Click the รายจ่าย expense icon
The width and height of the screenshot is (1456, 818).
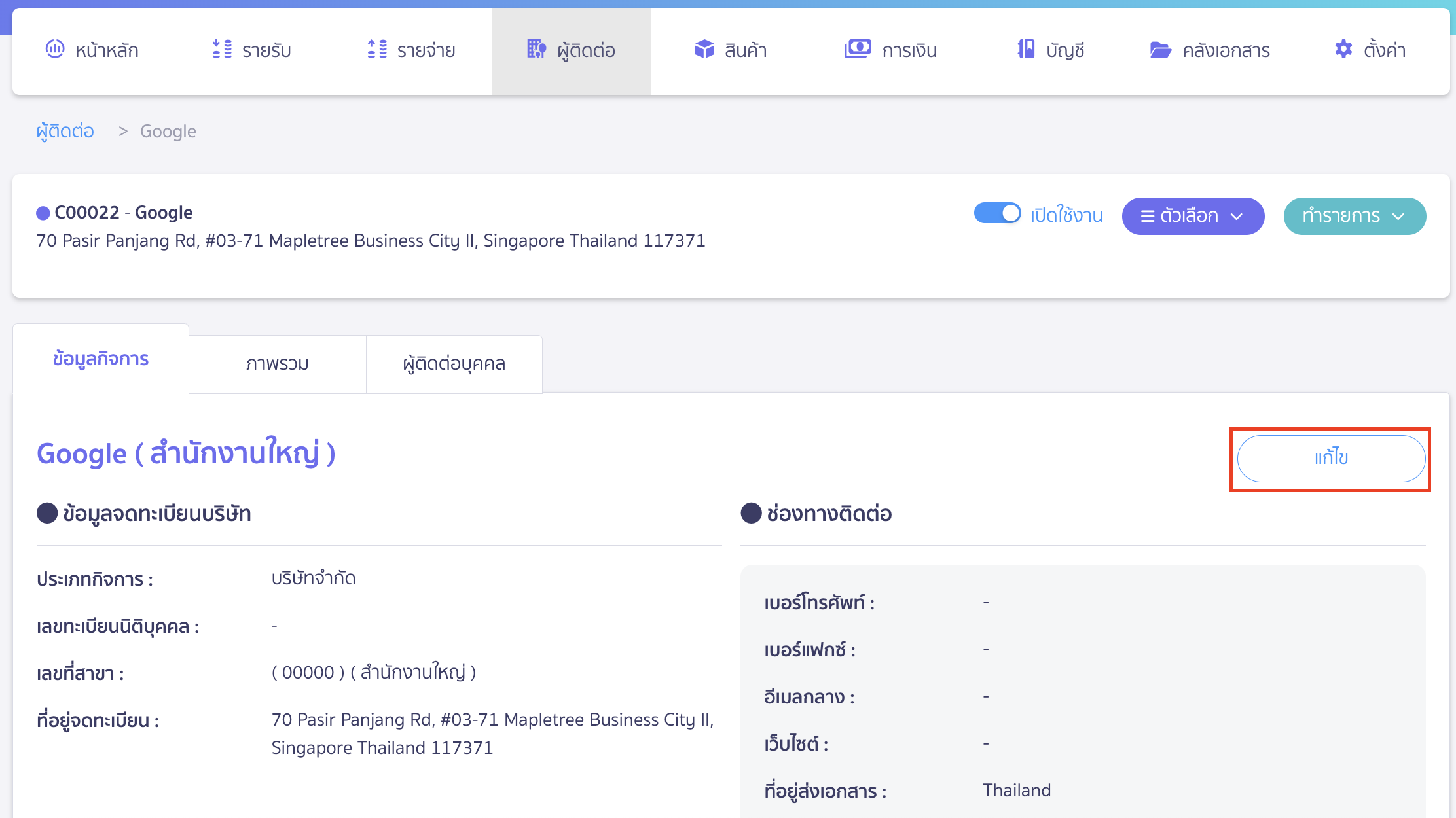tap(377, 49)
